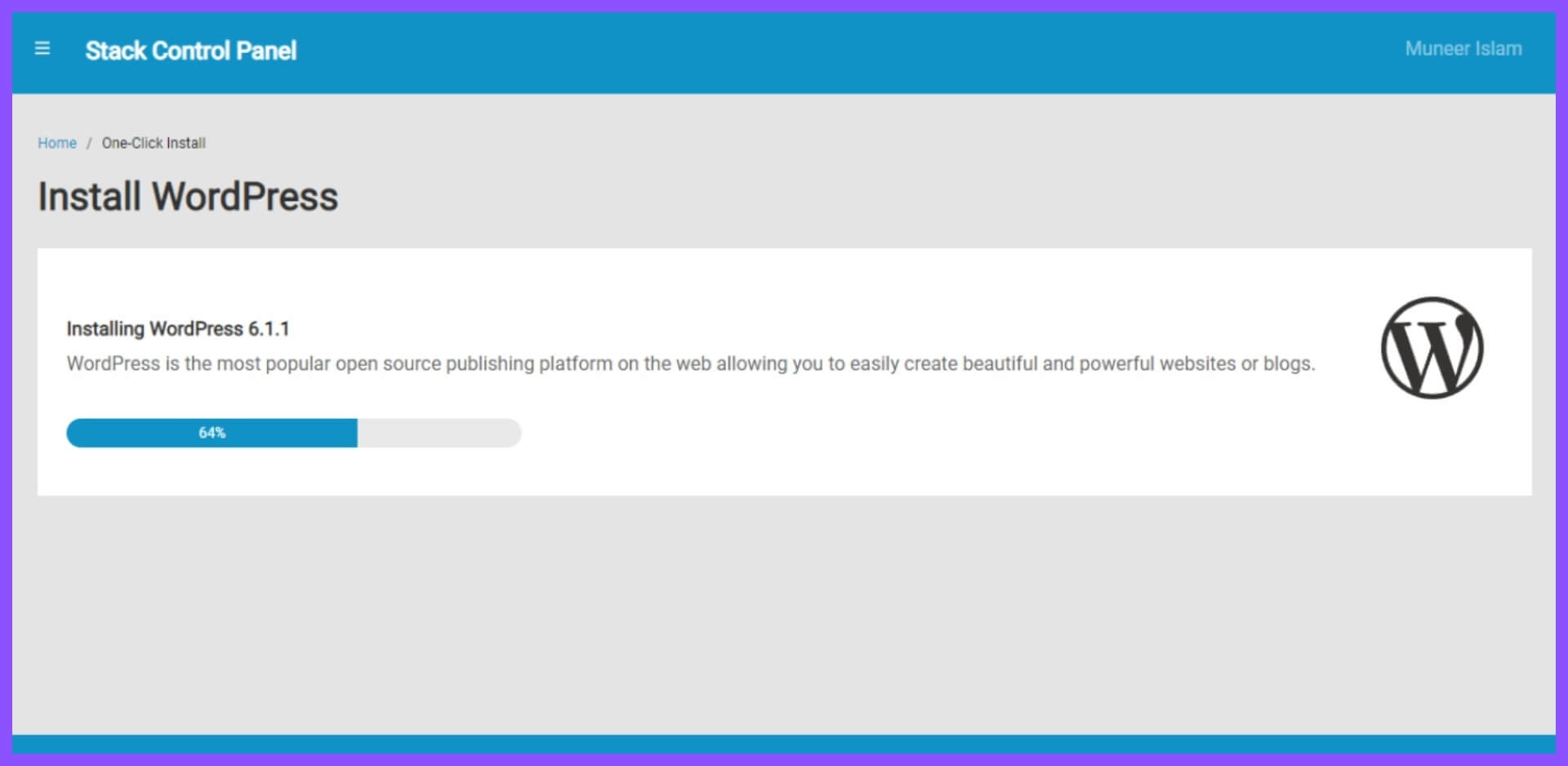Open the Muneer Islam user menu
The width and height of the screenshot is (1568, 766).
pos(1463,49)
